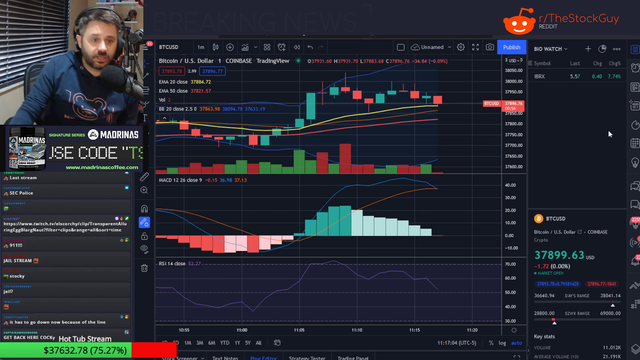Open the 11:17:04 (UTC-5) timezone menu

457,343
